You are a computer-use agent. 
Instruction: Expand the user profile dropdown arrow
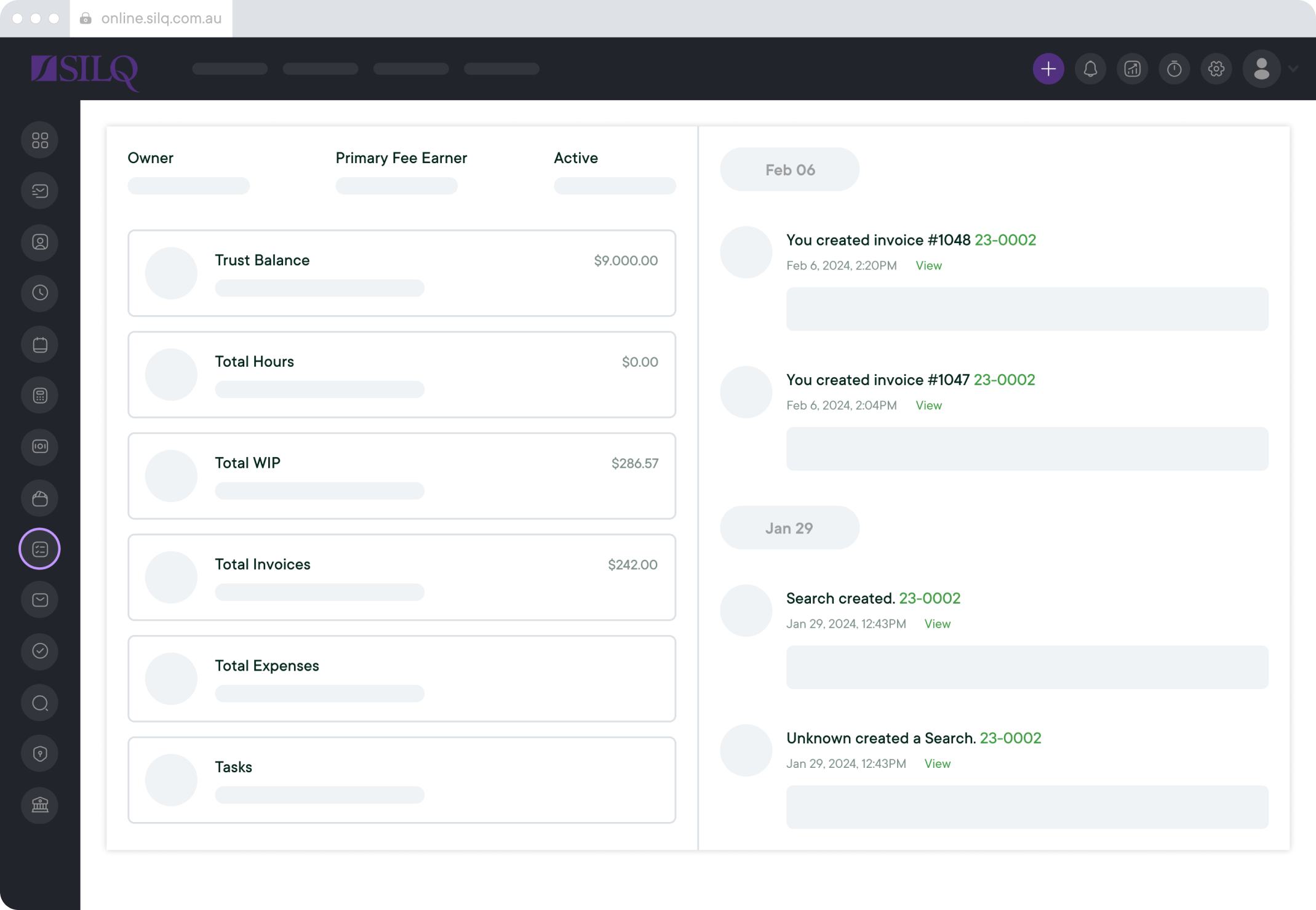point(1293,69)
